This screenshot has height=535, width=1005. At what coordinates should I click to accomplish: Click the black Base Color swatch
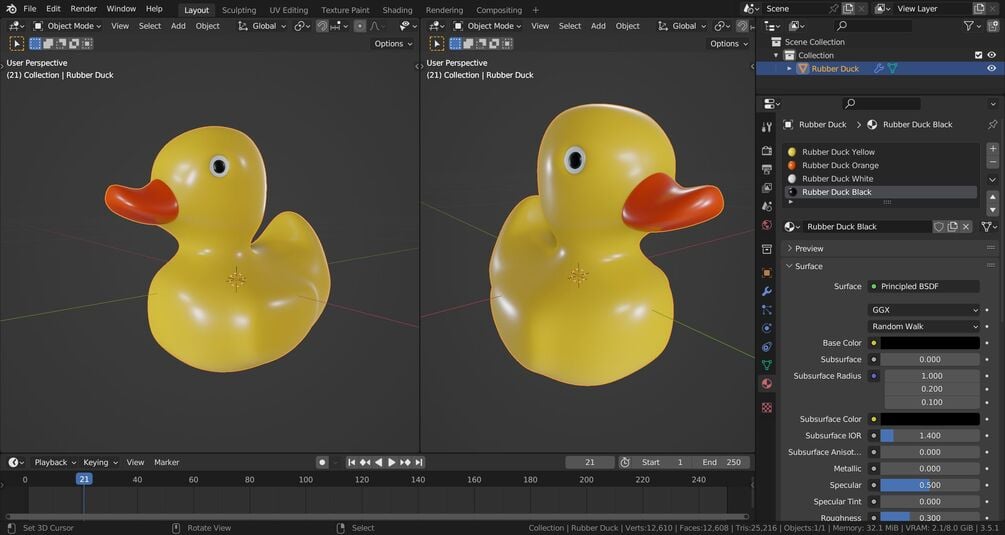point(929,343)
